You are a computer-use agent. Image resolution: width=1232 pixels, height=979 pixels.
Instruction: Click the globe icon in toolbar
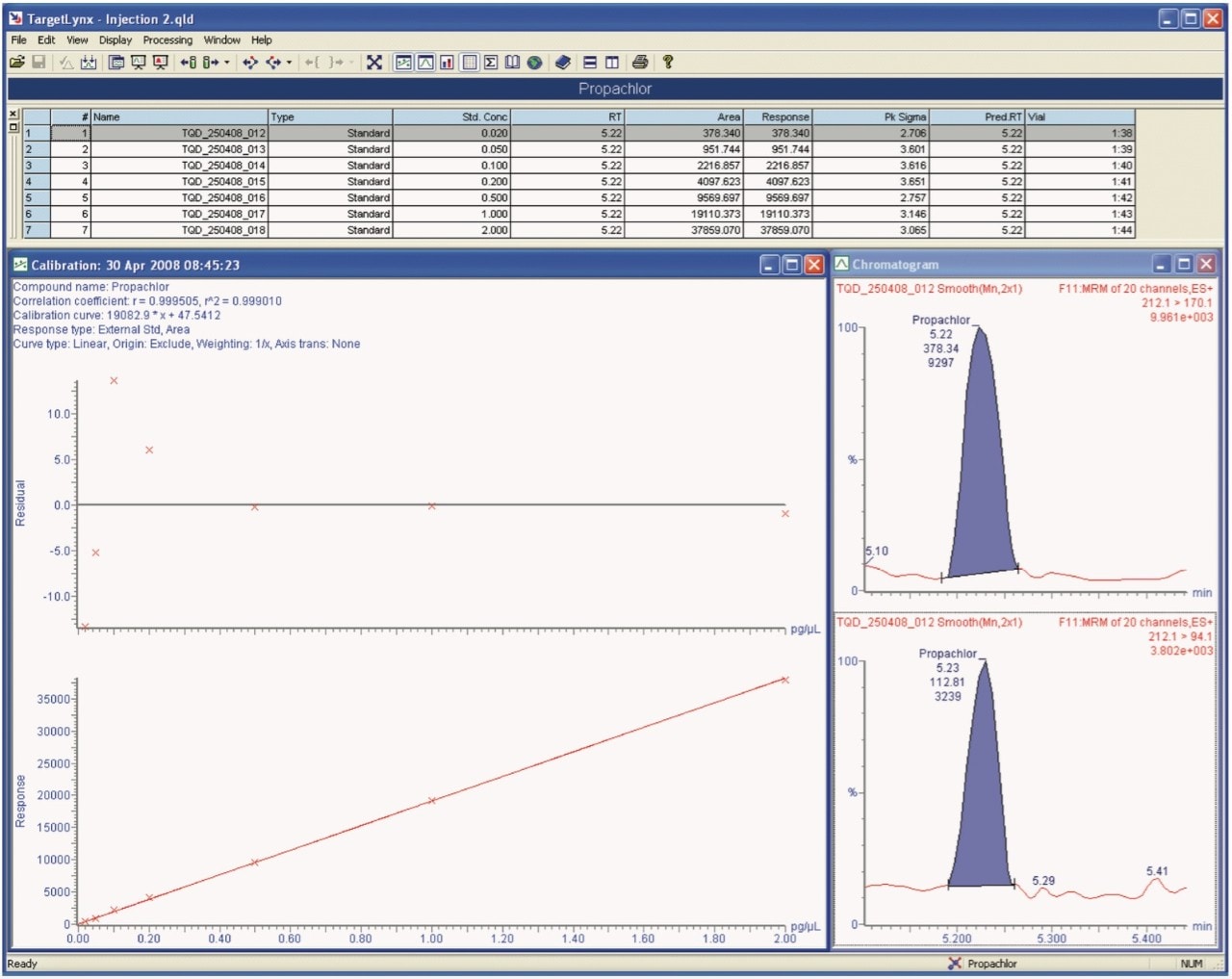(x=534, y=63)
